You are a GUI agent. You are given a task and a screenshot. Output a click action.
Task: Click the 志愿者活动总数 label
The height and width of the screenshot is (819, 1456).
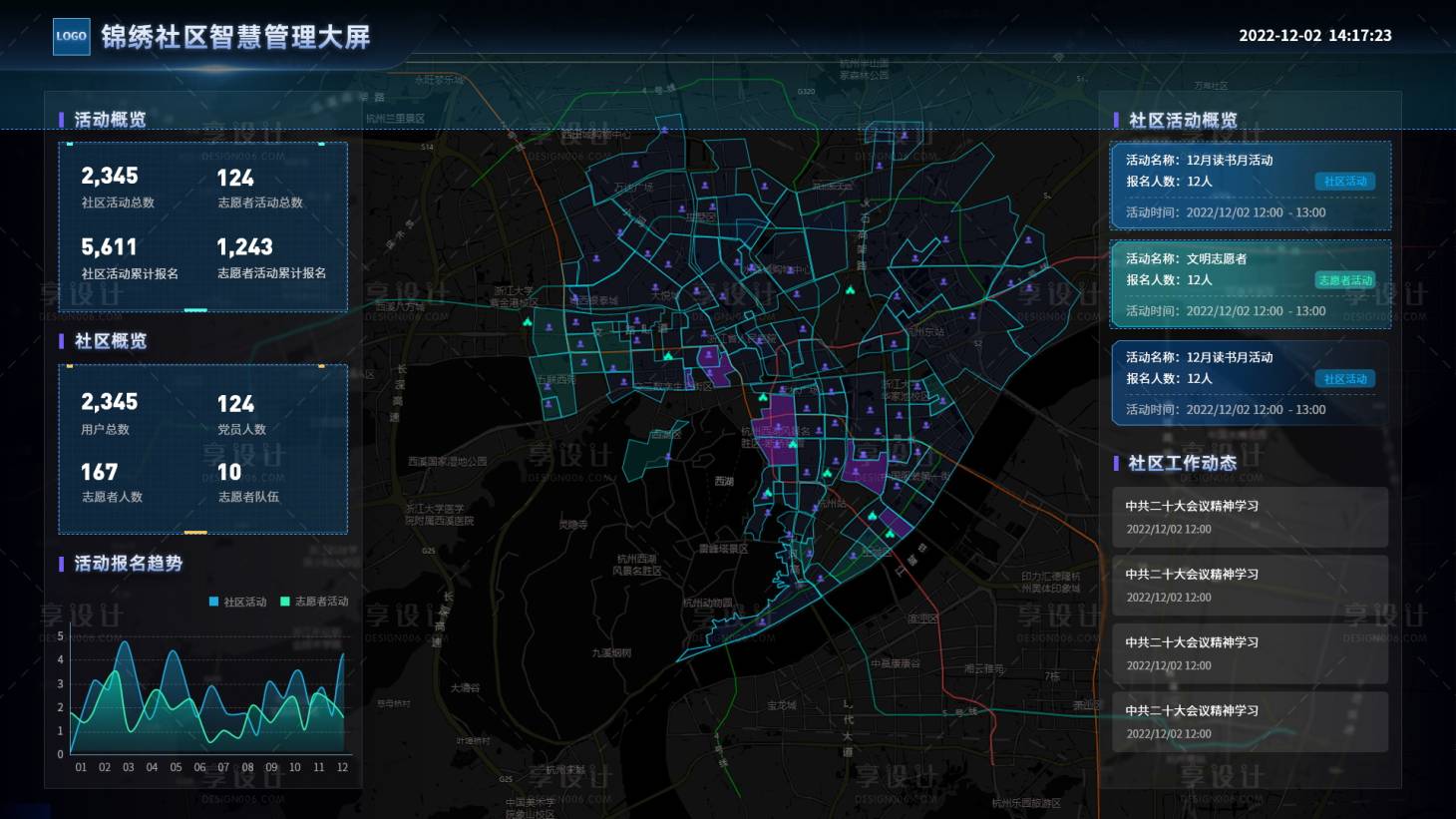pos(260,203)
